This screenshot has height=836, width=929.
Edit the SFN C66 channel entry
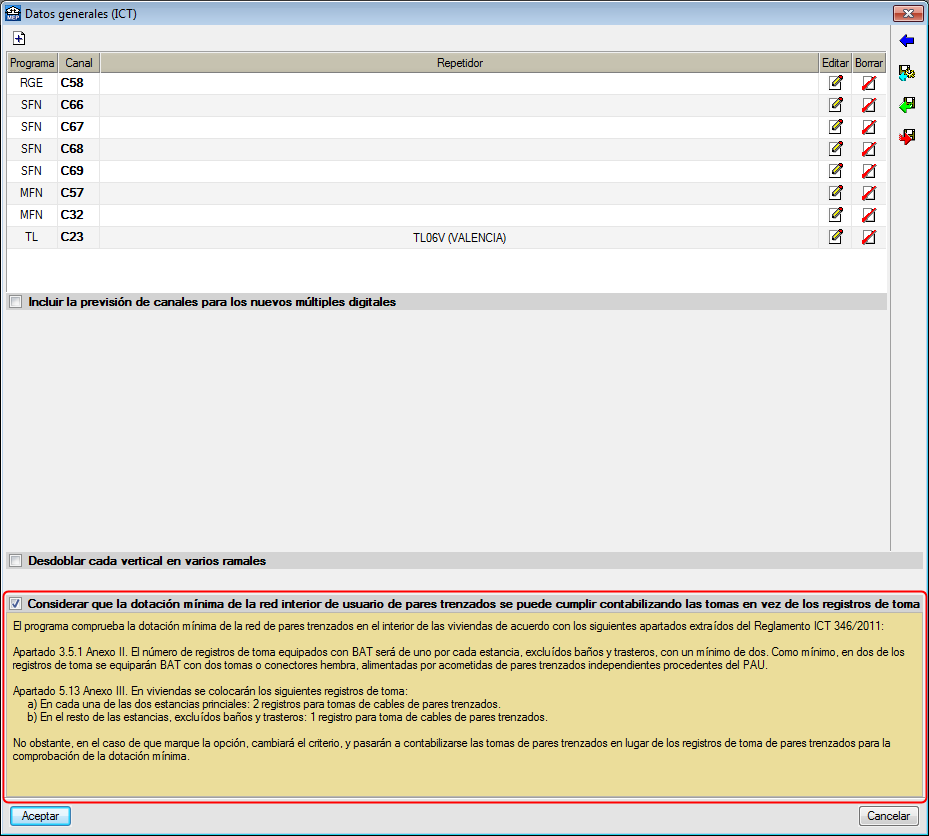point(835,105)
